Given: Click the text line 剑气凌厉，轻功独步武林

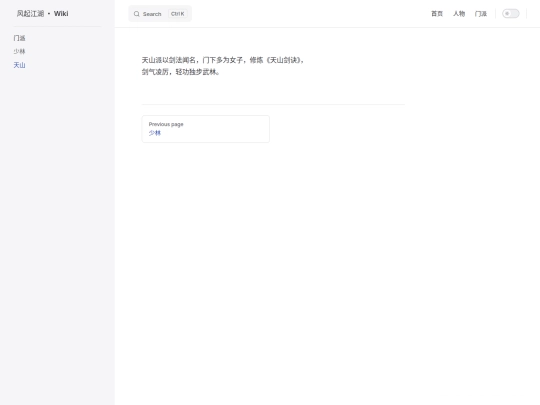Looking at the screenshot, I should tap(181, 72).
